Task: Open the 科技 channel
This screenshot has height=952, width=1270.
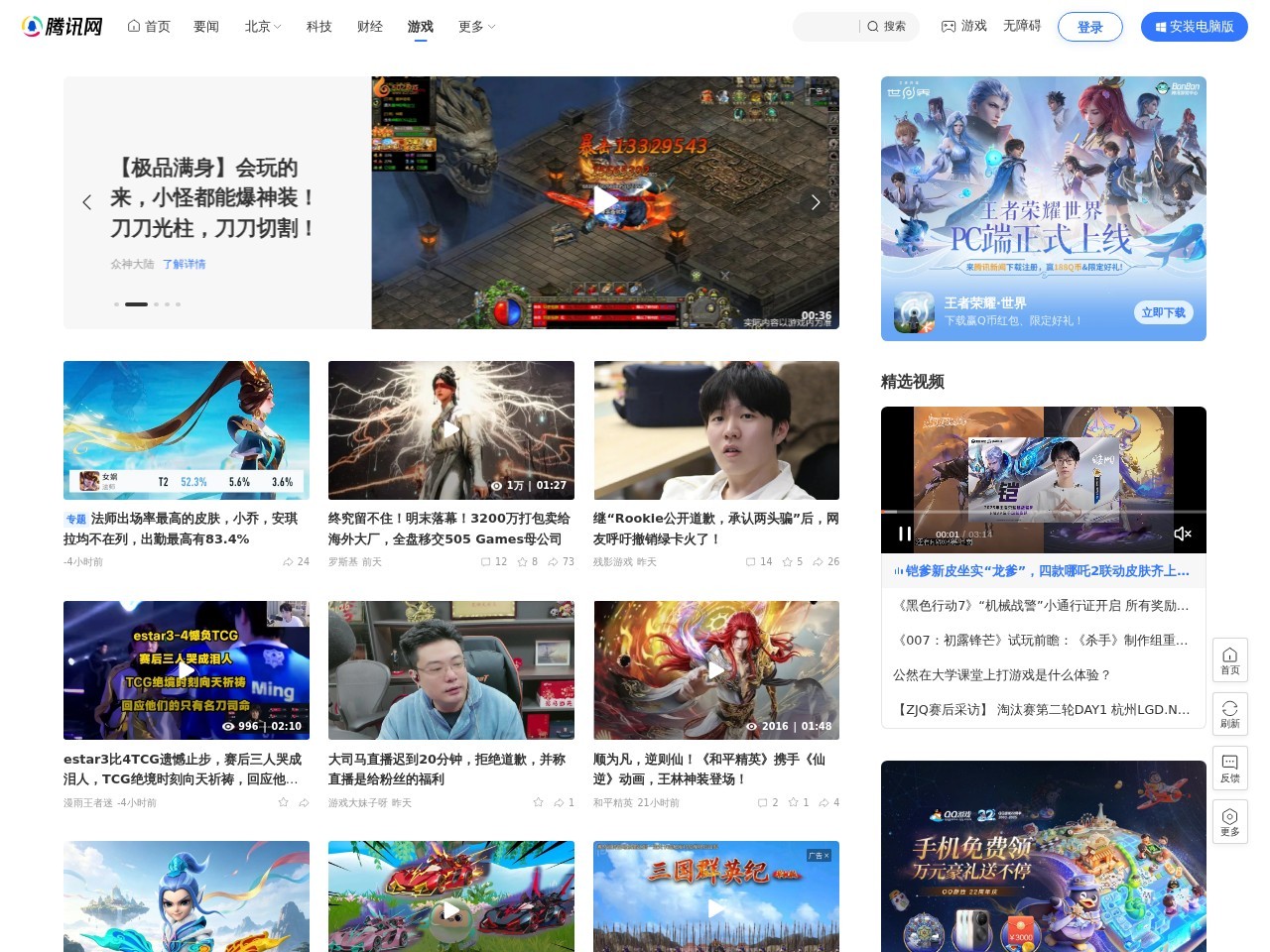Action: click(319, 27)
